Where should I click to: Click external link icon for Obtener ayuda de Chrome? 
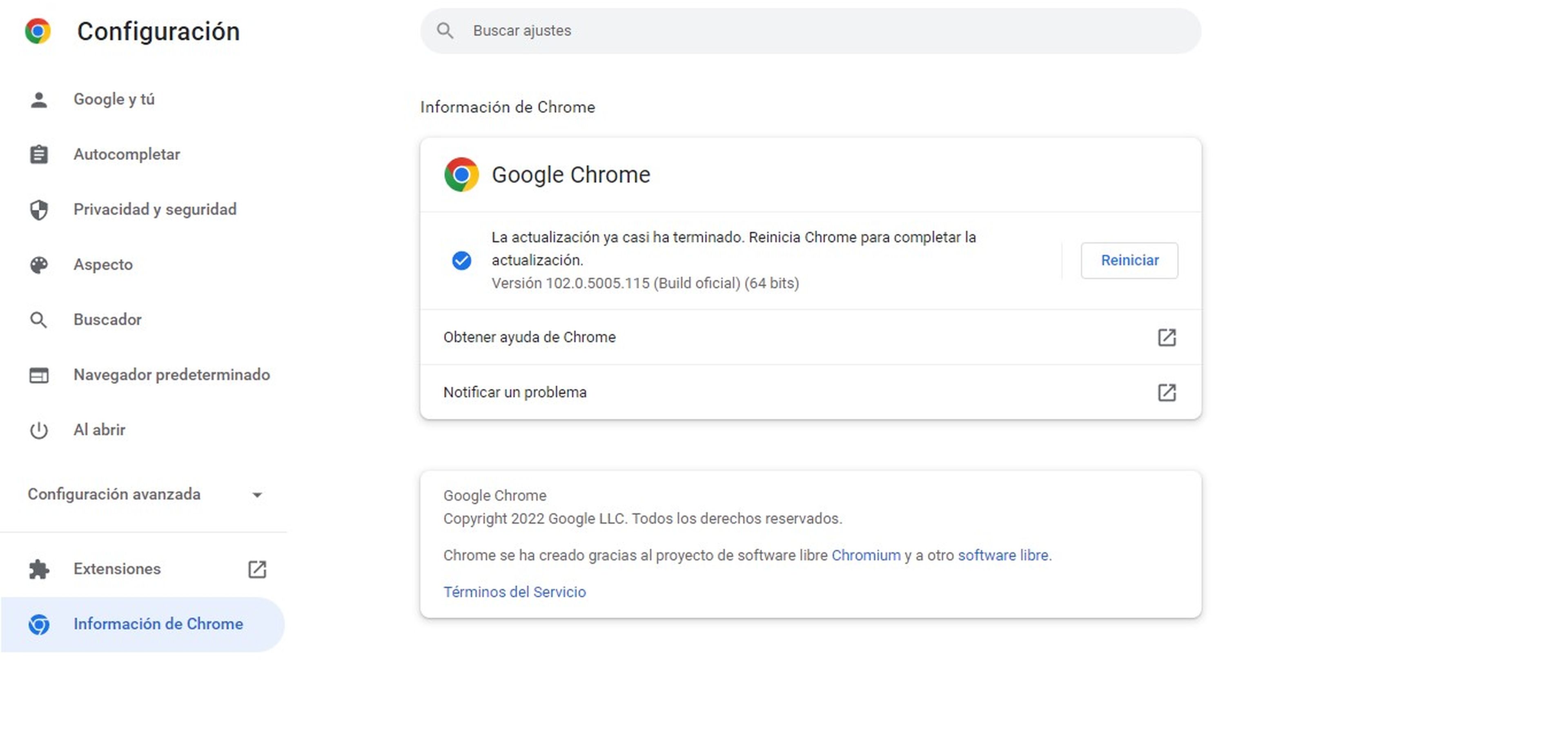[1166, 337]
